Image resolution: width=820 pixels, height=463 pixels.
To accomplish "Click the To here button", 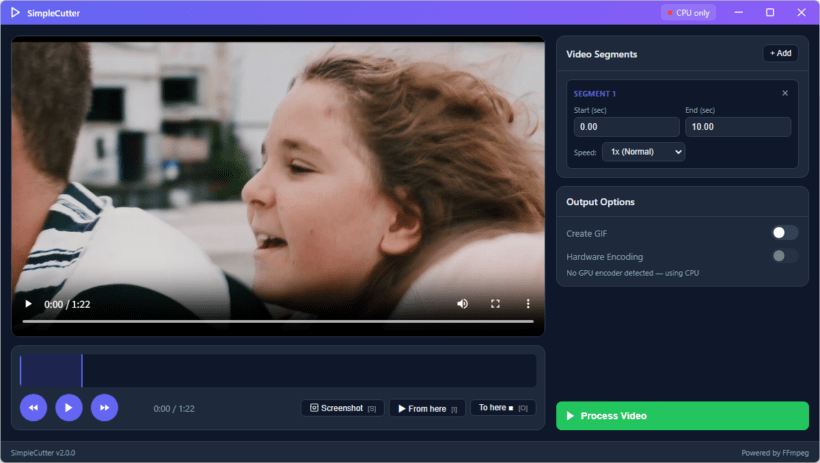I will click(x=503, y=408).
